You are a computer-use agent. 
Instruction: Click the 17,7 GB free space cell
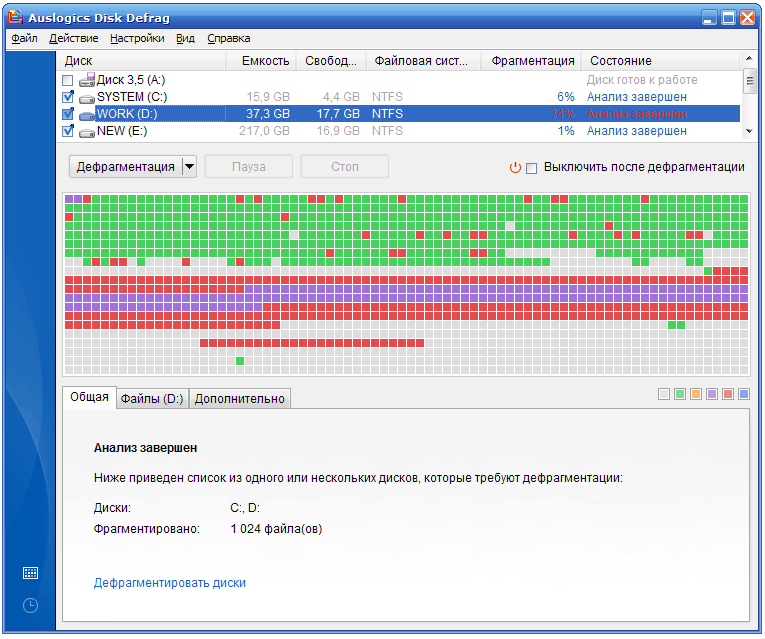pos(338,114)
